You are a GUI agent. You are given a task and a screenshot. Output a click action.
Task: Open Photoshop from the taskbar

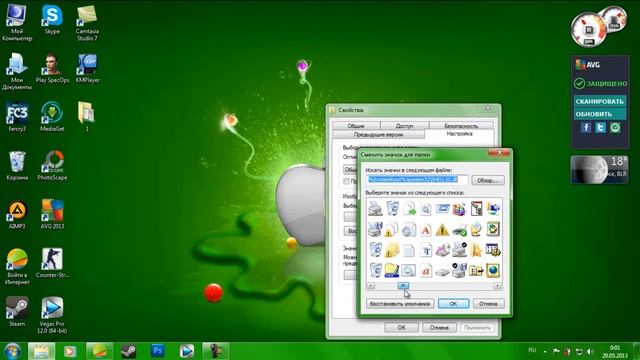coord(158,351)
